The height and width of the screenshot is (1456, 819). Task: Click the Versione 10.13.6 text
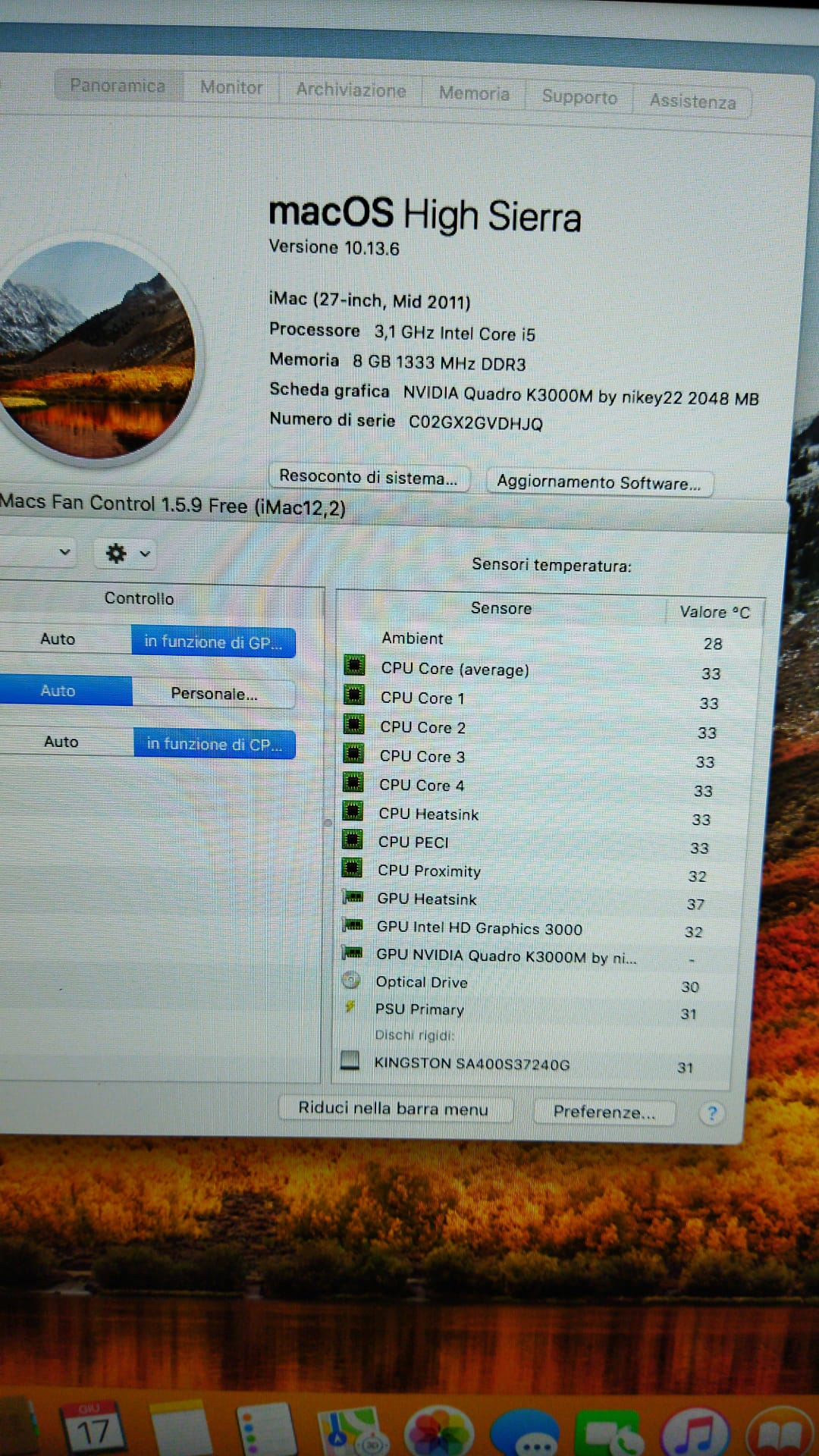[334, 247]
